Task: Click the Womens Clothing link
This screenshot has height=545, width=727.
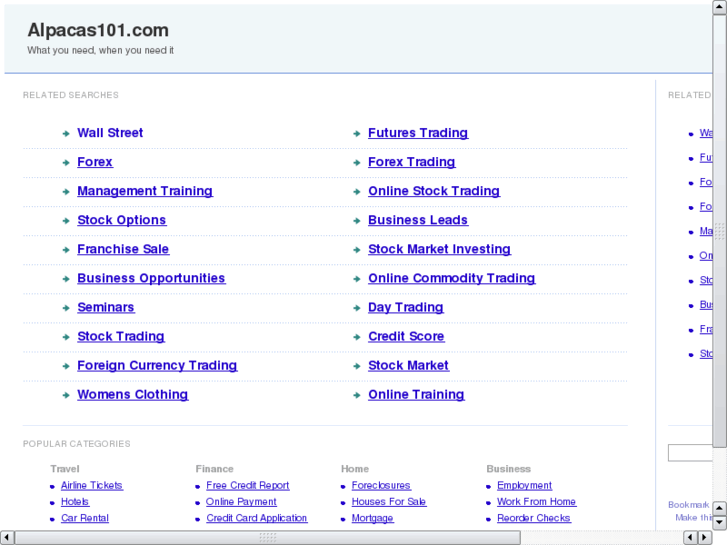Action: point(133,395)
